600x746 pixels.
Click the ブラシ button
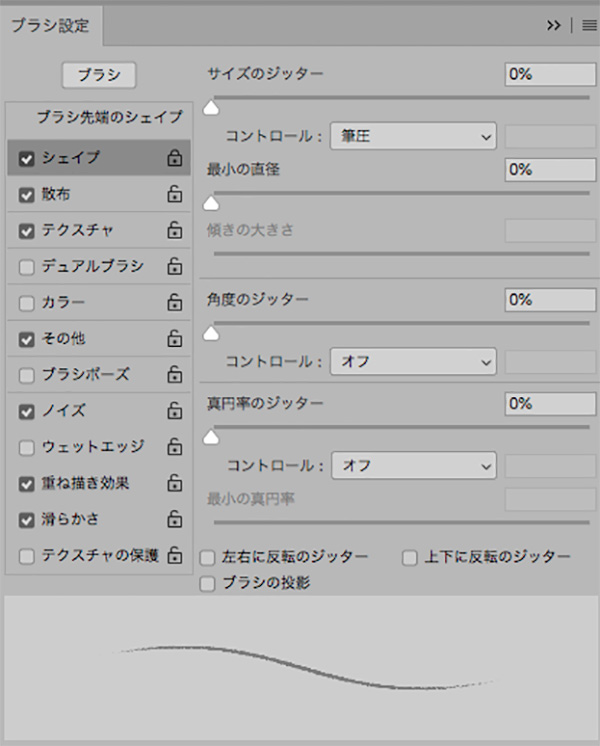pos(99,75)
